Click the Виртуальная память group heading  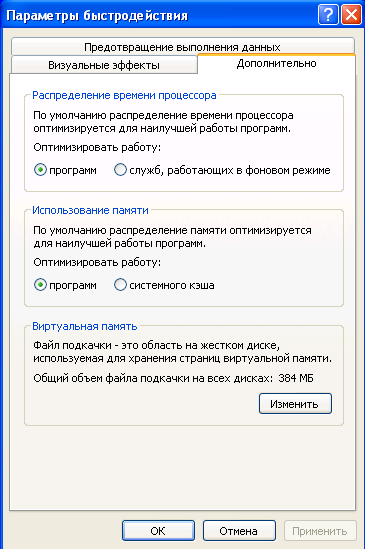[x=84, y=326]
